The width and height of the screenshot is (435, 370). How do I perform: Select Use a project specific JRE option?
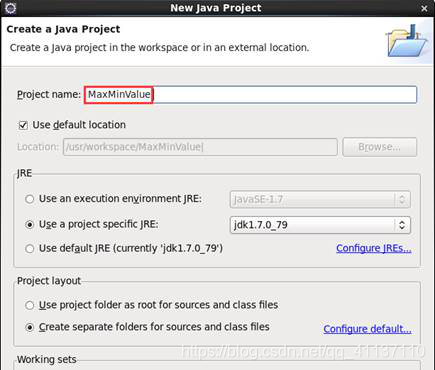point(30,225)
